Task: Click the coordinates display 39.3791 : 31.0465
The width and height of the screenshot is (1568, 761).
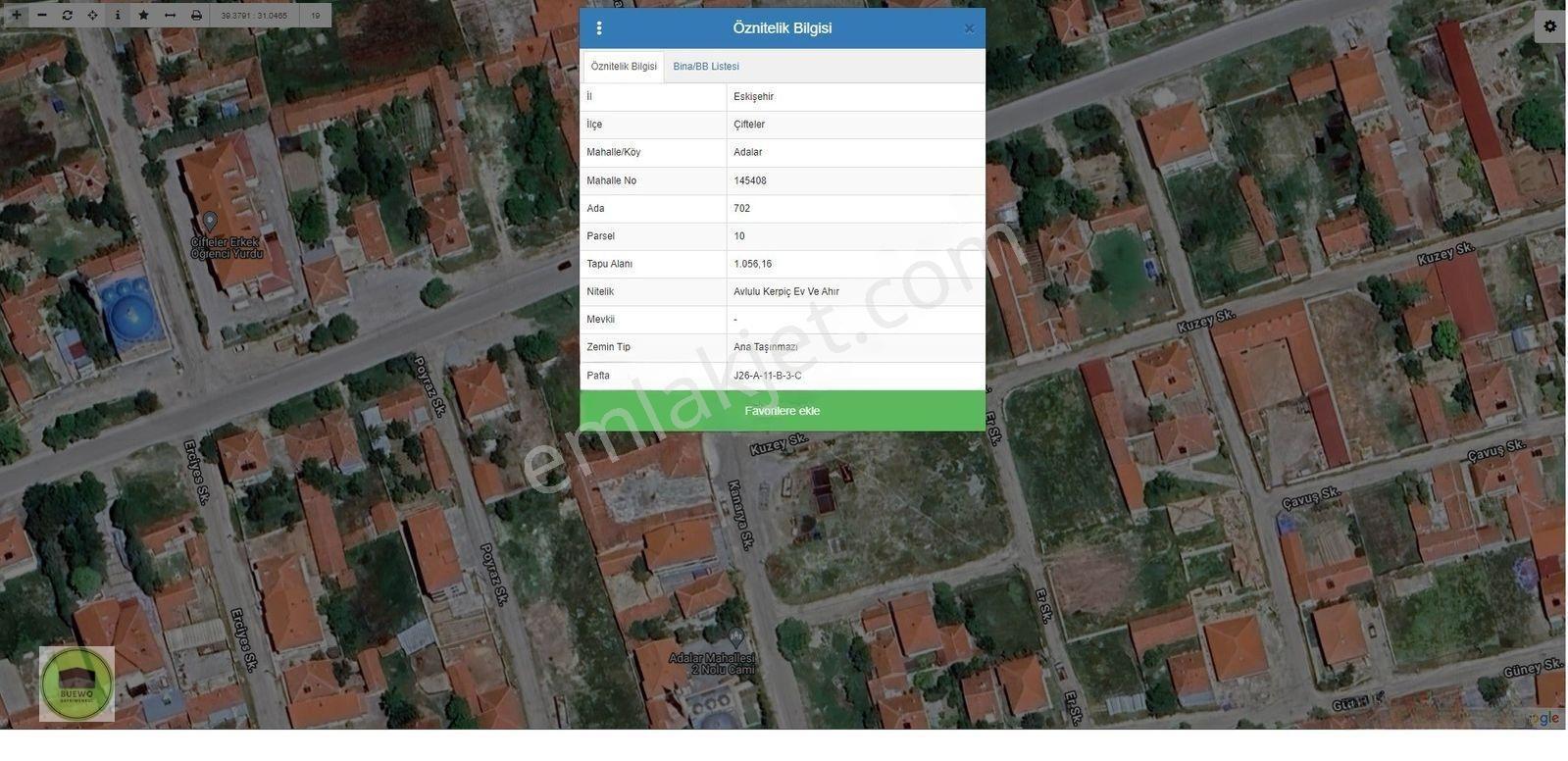Action: point(254,16)
